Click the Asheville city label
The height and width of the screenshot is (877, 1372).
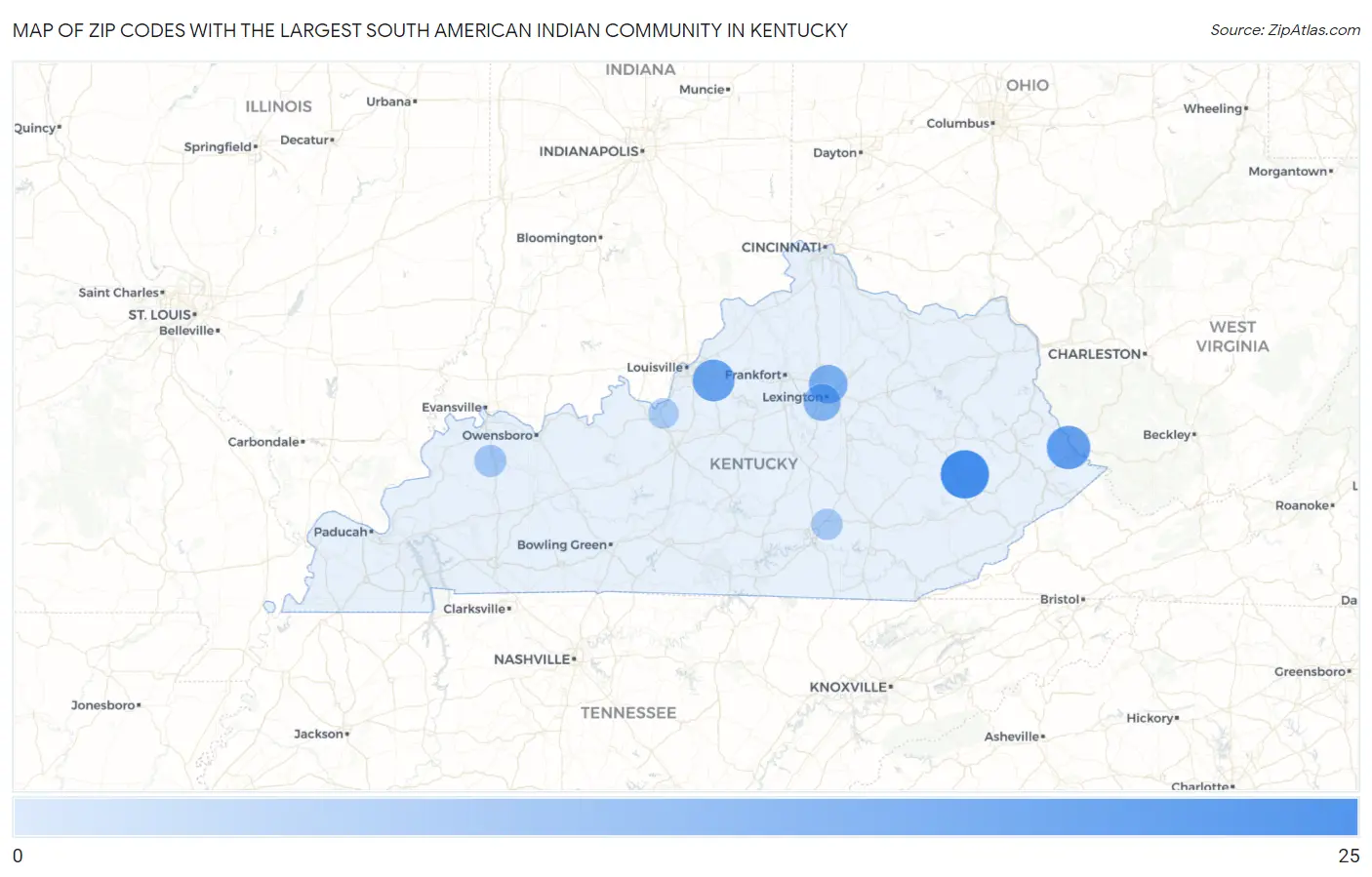tap(1012, 737)
